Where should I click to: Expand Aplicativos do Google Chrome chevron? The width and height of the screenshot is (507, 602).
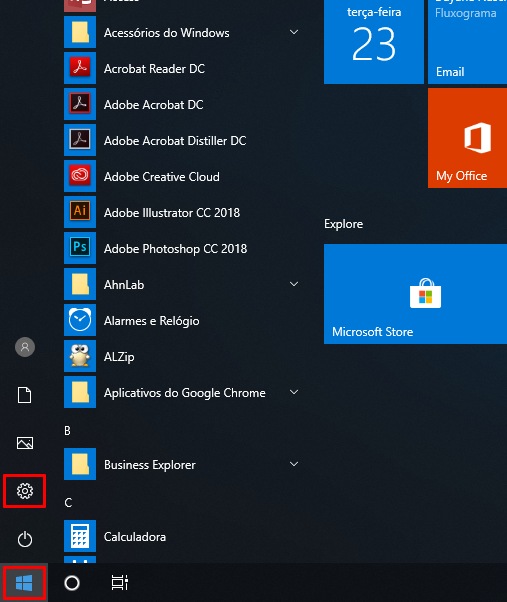294,392
